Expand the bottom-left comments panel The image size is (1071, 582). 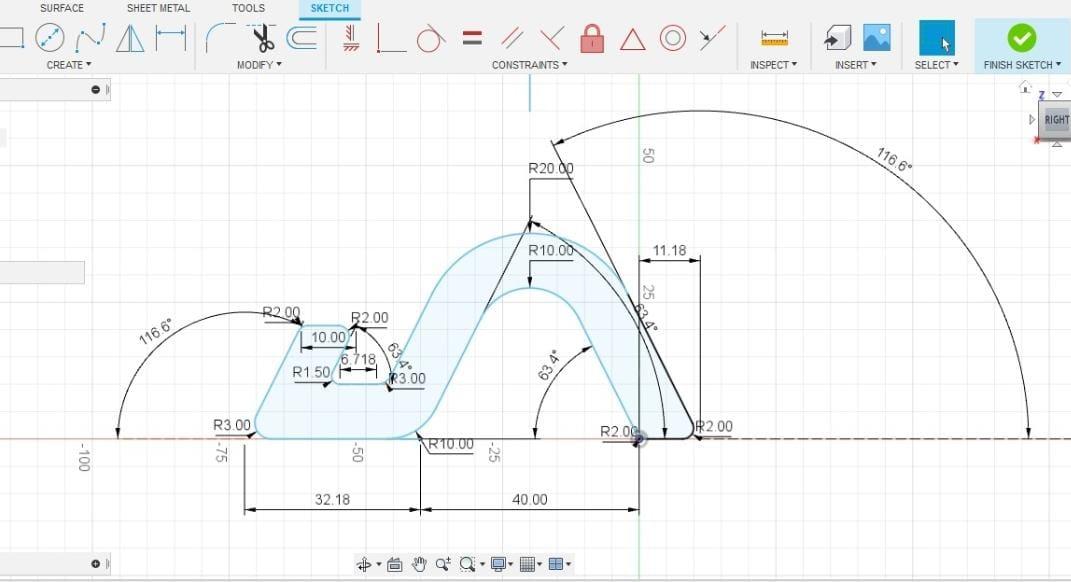tap(96, 564)
